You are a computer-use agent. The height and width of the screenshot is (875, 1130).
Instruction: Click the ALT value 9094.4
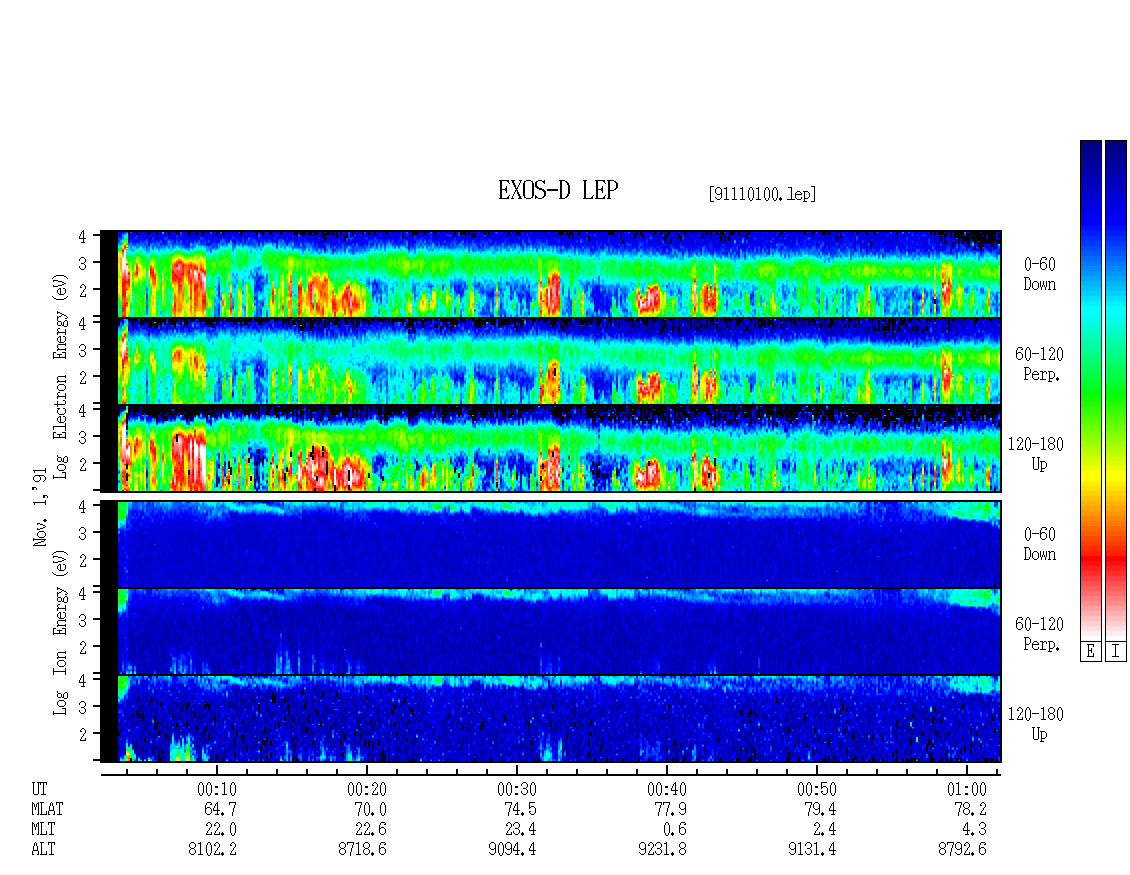[x=512, y=850]
